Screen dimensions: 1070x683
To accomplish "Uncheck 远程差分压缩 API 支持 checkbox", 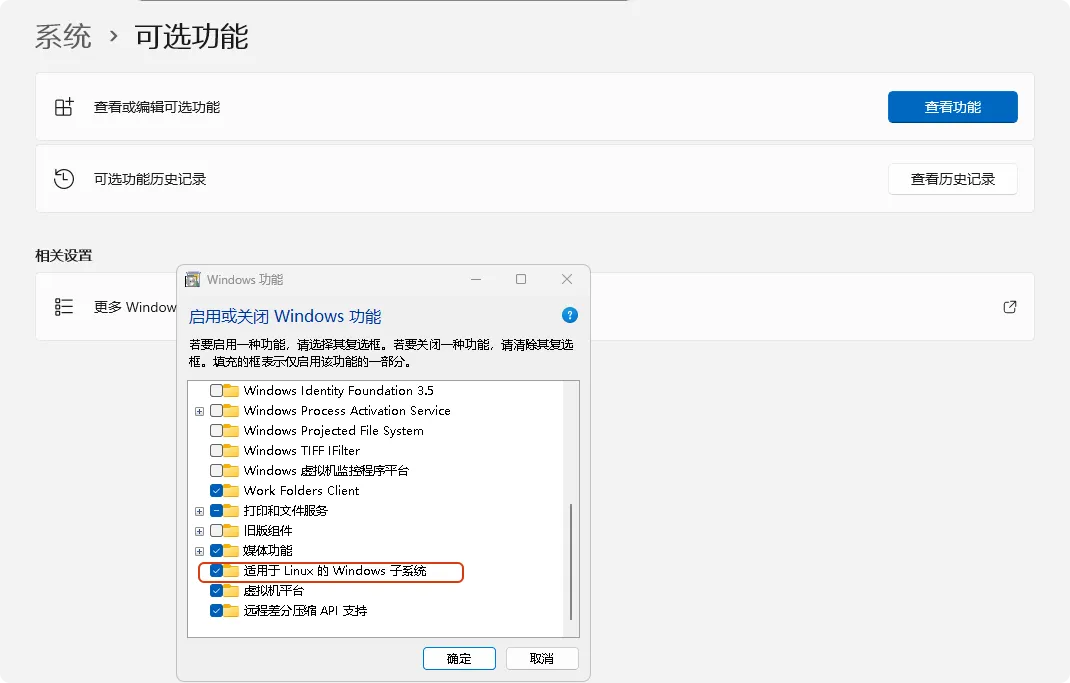I will point(216,611).
